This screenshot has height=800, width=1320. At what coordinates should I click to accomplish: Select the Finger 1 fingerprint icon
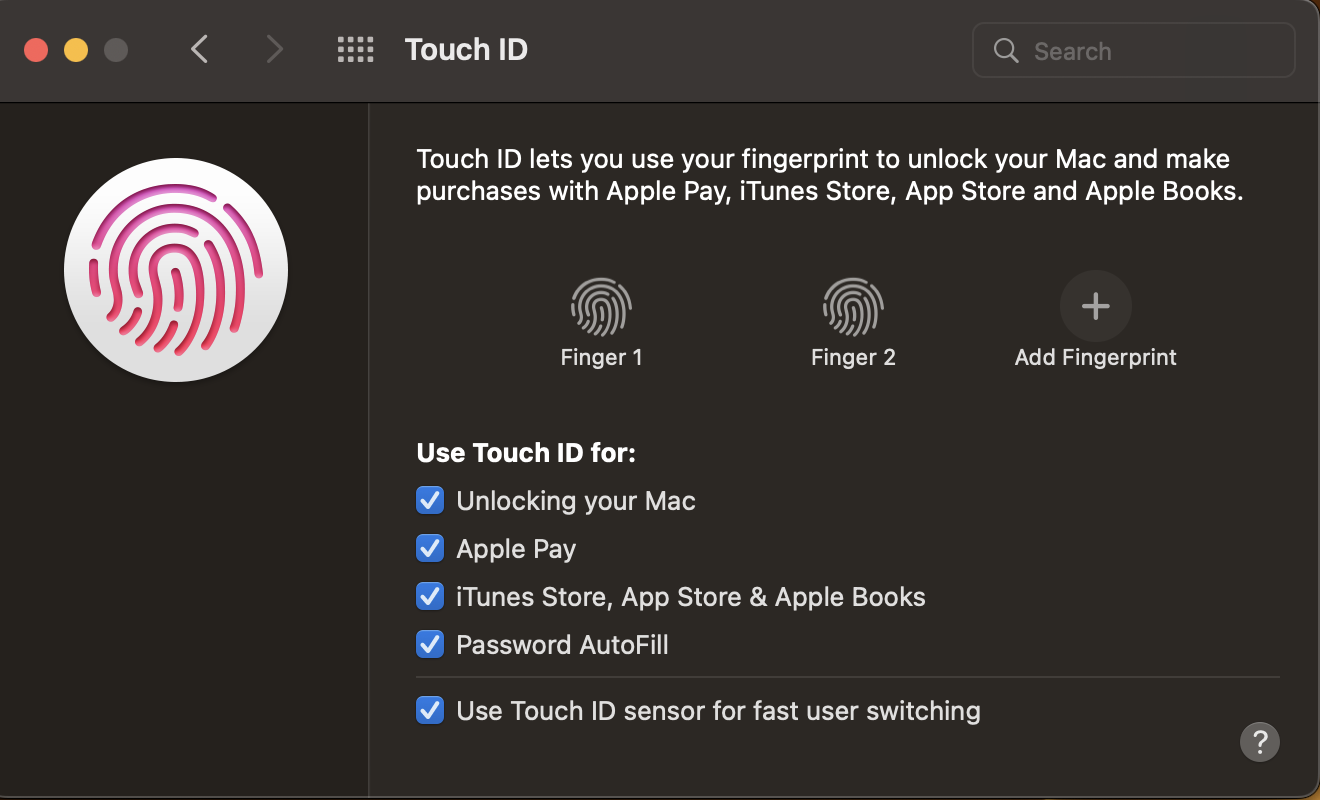601,306
